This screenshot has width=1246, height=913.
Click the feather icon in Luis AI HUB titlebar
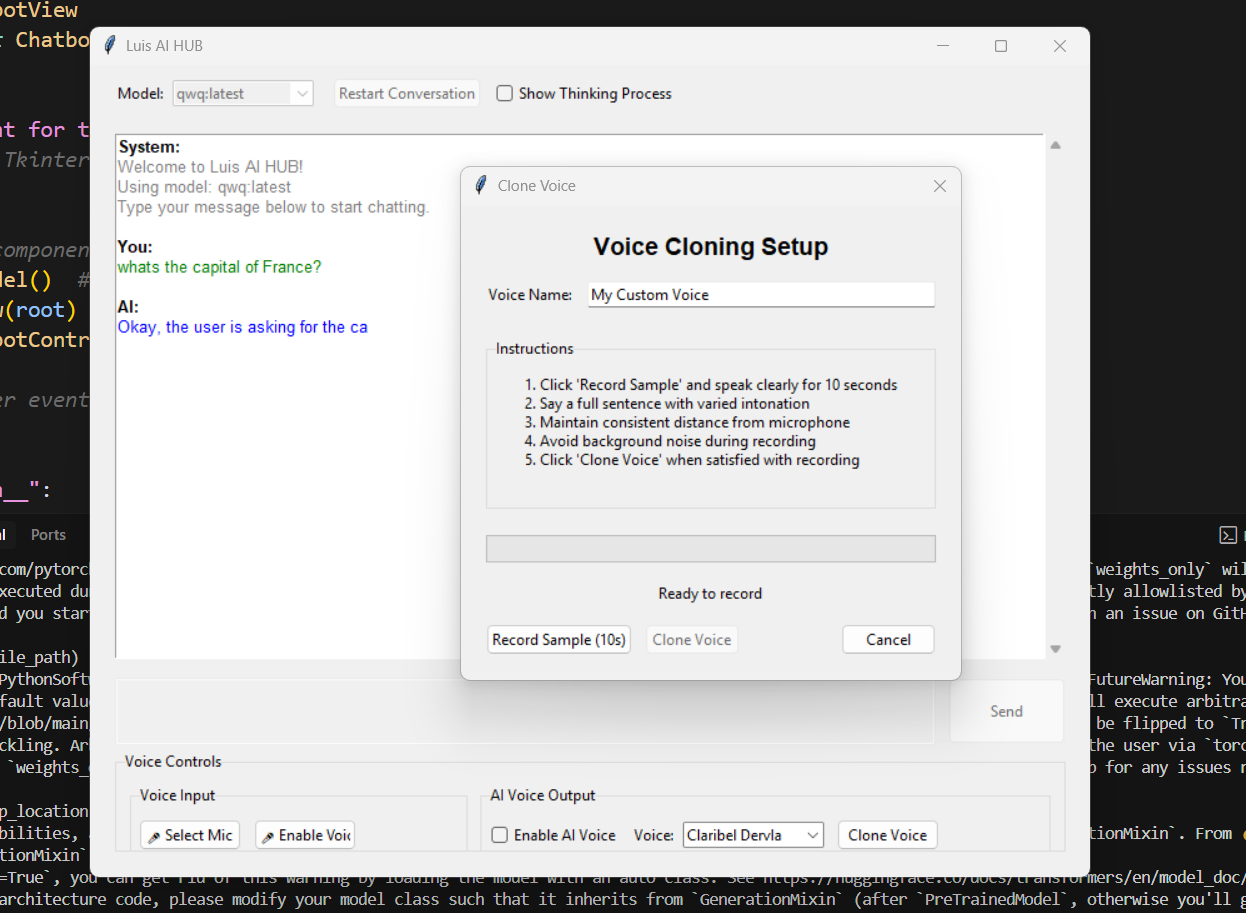click(108, 45)
